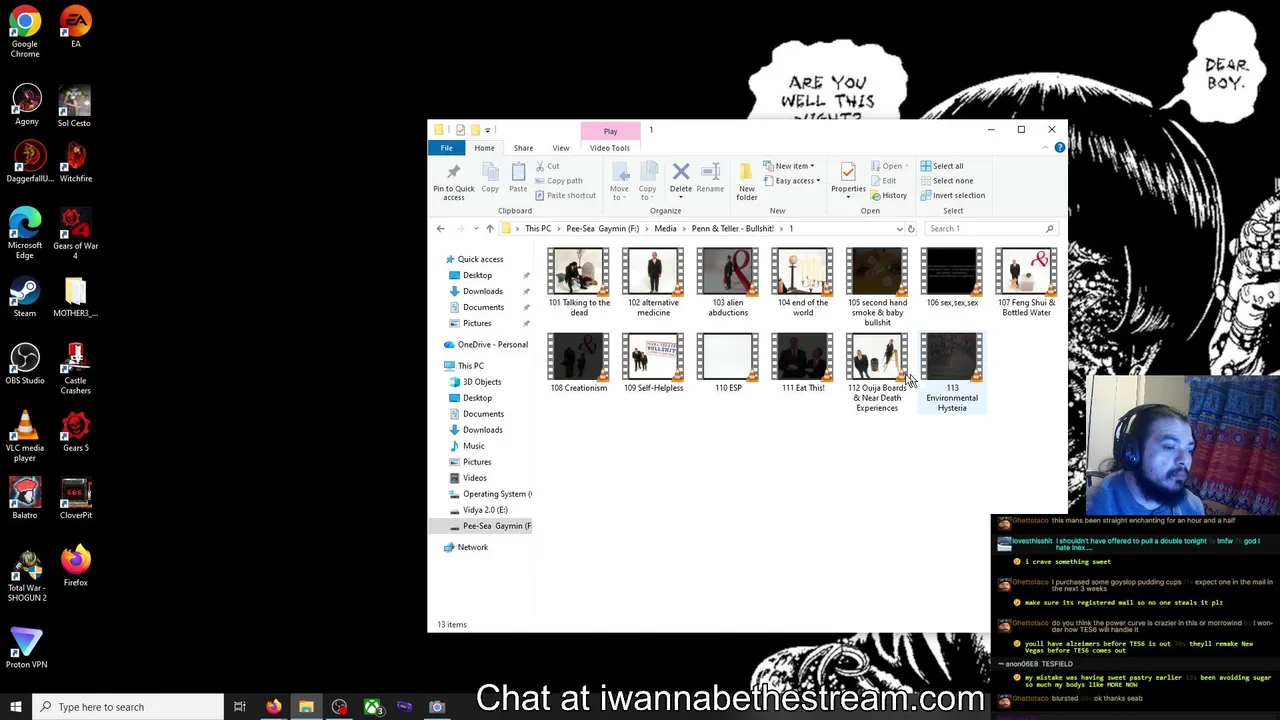1280x720 pixels.
Task: Click This PC in the address breadcrumb
Action: tap(538, 229)
